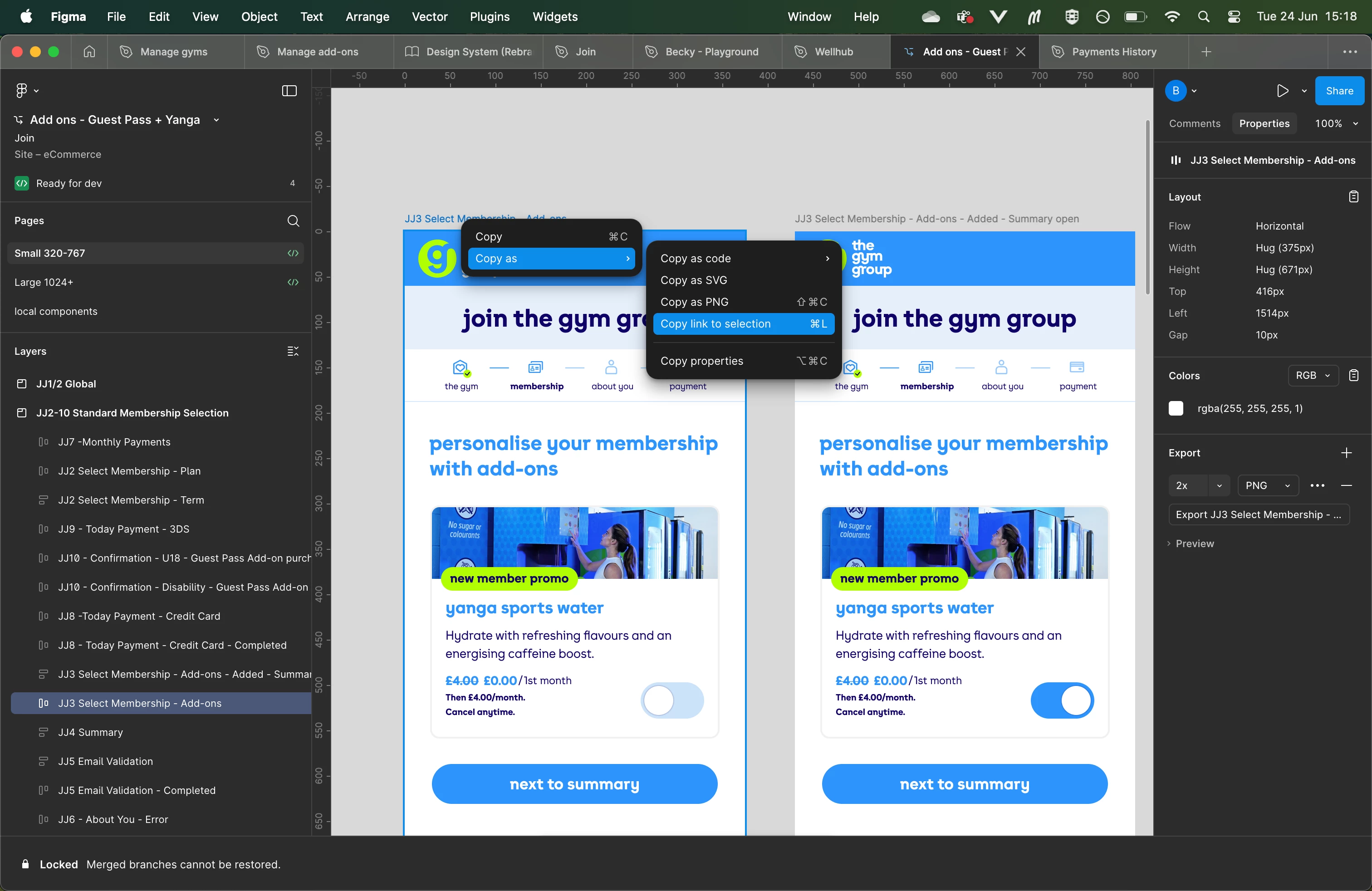Add new export setting plus icon
The image size is (1372, 891).
coord(1346,453)
